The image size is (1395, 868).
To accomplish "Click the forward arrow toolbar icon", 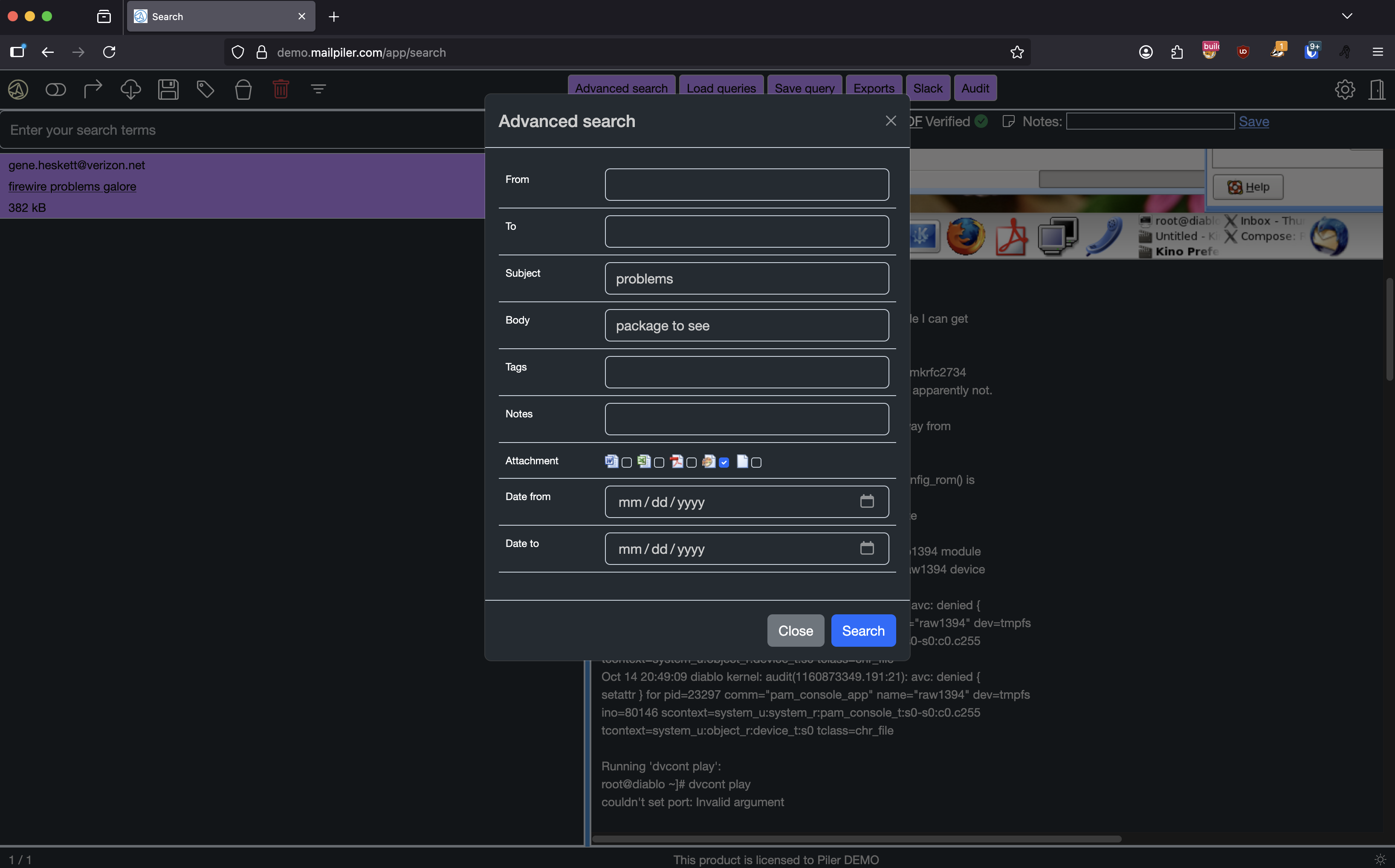I will [x=93, y=89].
